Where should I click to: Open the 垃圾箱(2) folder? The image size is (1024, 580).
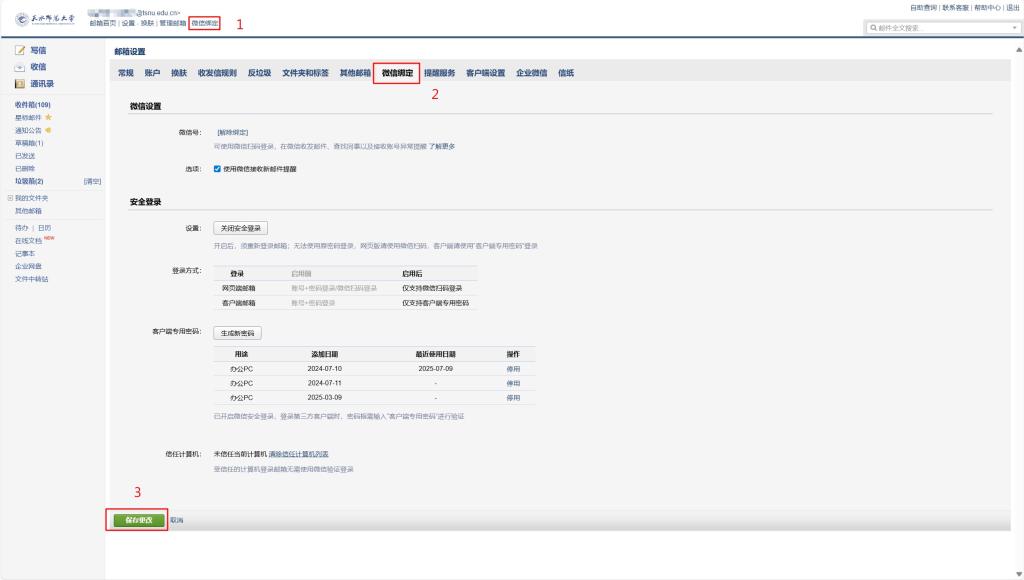click(x=29, y=181)
